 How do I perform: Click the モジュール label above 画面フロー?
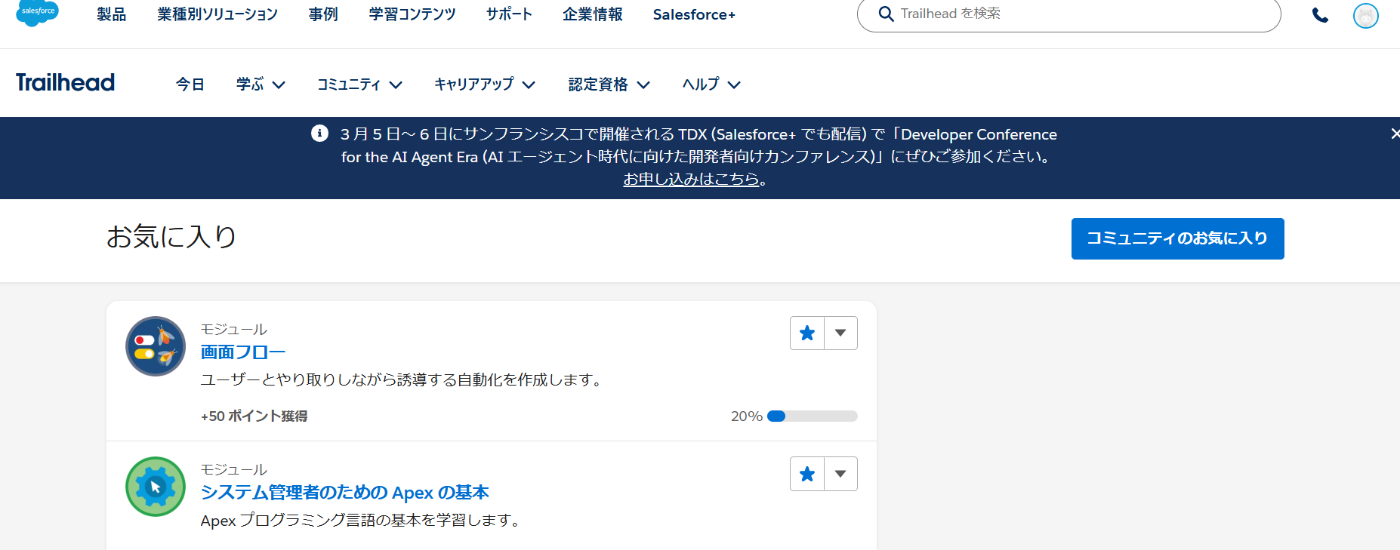click(234, 329)
